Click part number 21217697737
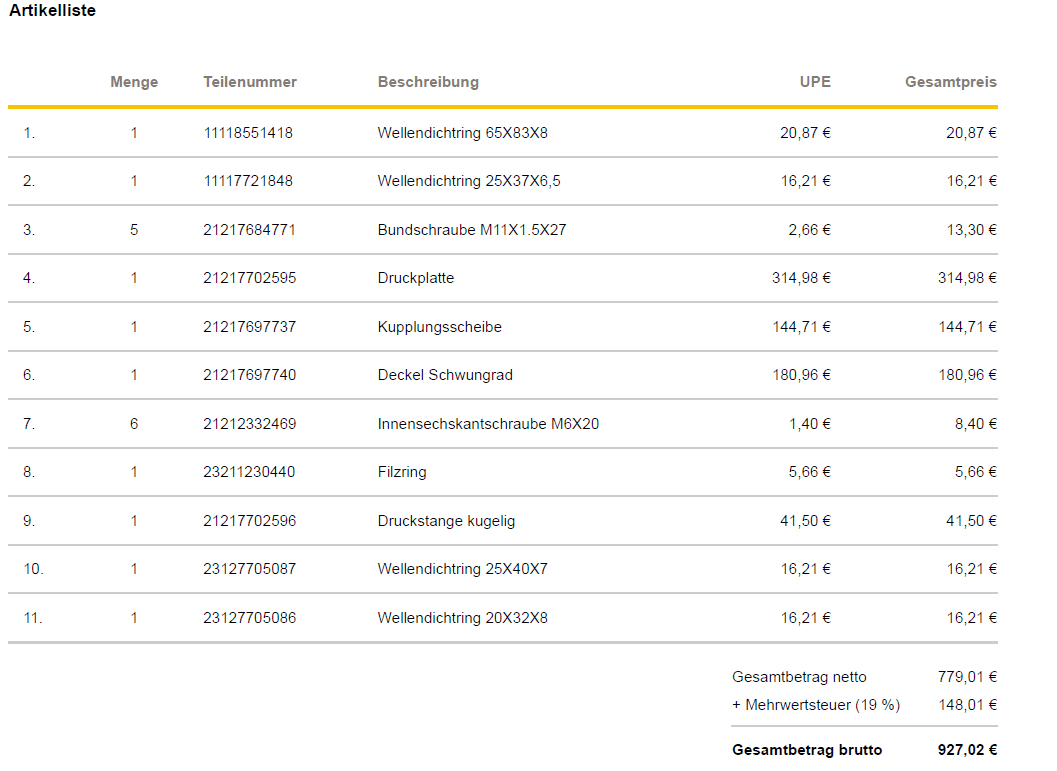This screenshot has width=1057, height=771. (250, 327)
